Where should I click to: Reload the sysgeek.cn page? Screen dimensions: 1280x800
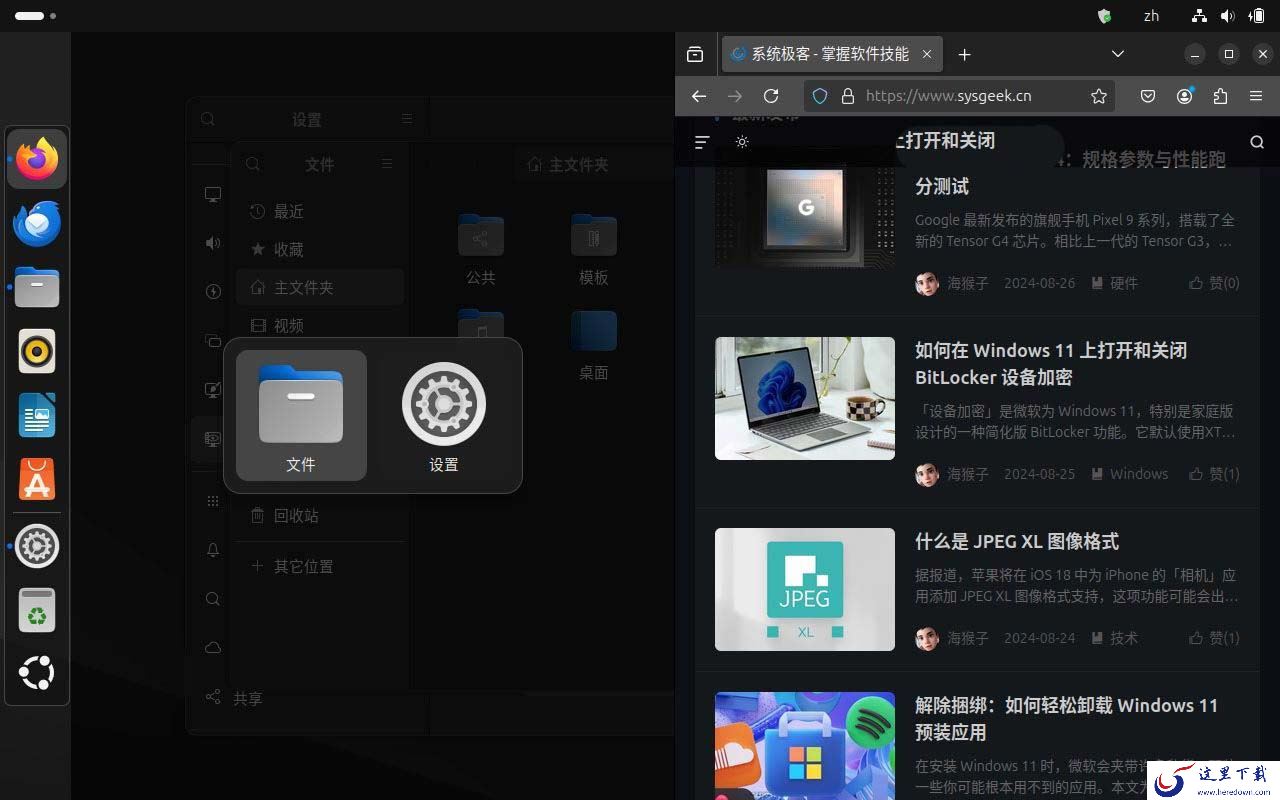(x=771, y=96)
